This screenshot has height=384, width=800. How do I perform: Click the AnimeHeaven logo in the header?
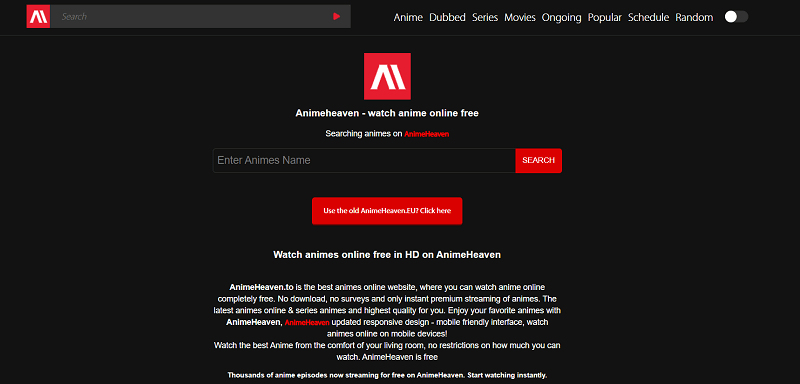pyautogui.click(x=38, y=17)
